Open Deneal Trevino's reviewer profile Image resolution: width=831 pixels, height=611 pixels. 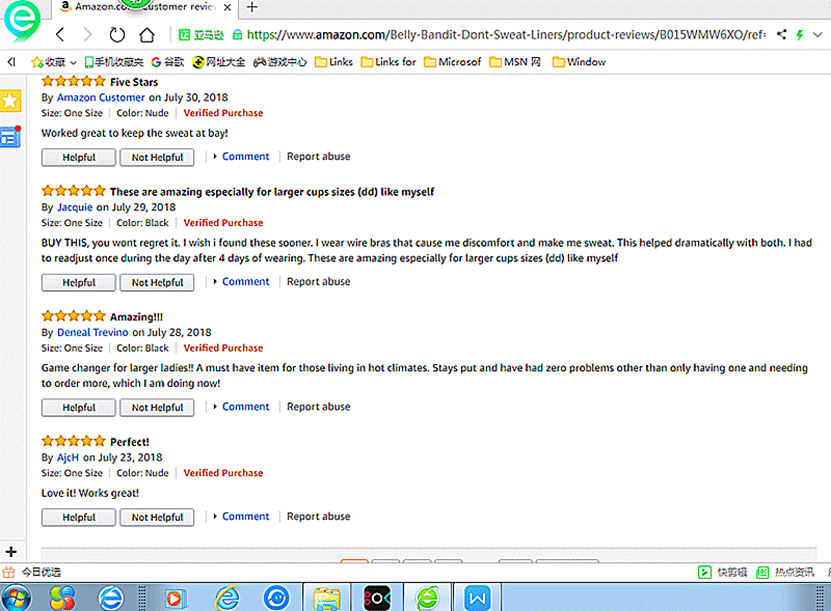click(93, 332)
